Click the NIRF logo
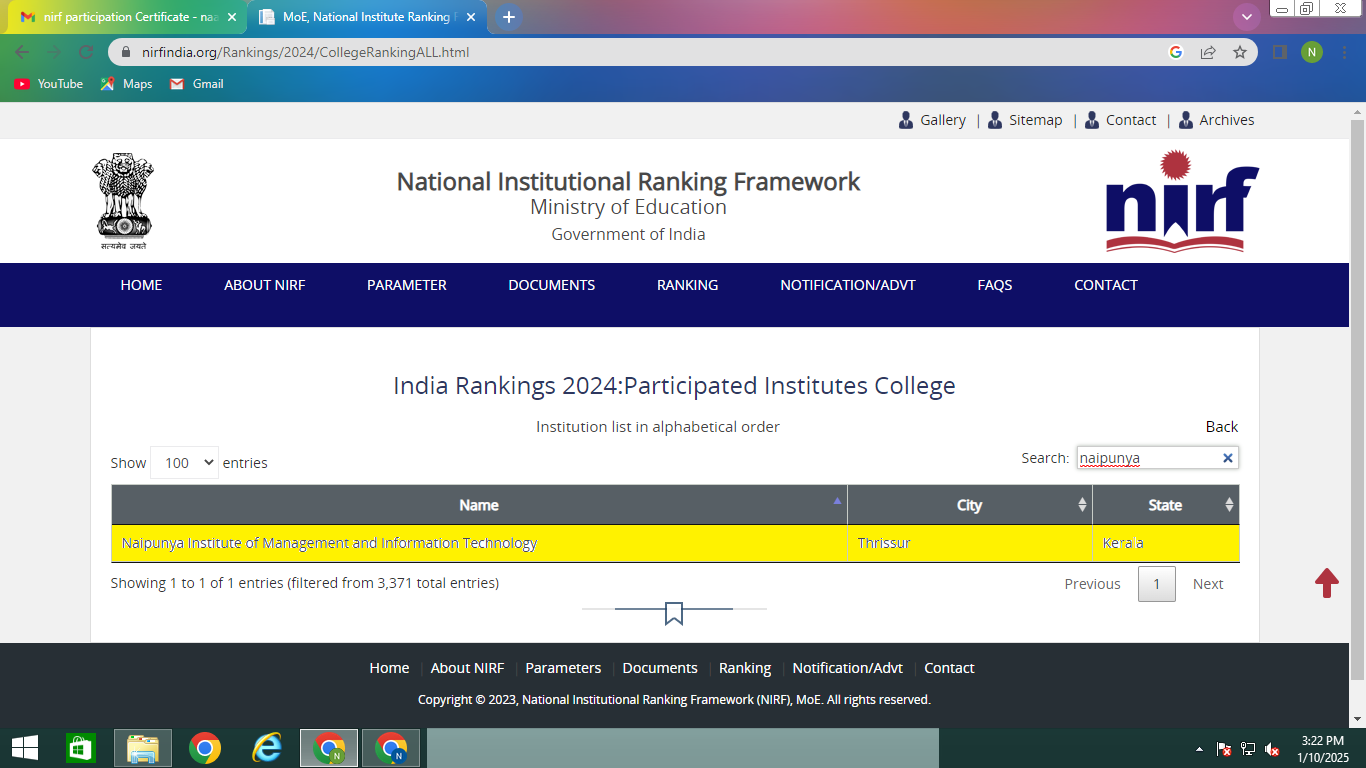 [x=1182, y=200]
